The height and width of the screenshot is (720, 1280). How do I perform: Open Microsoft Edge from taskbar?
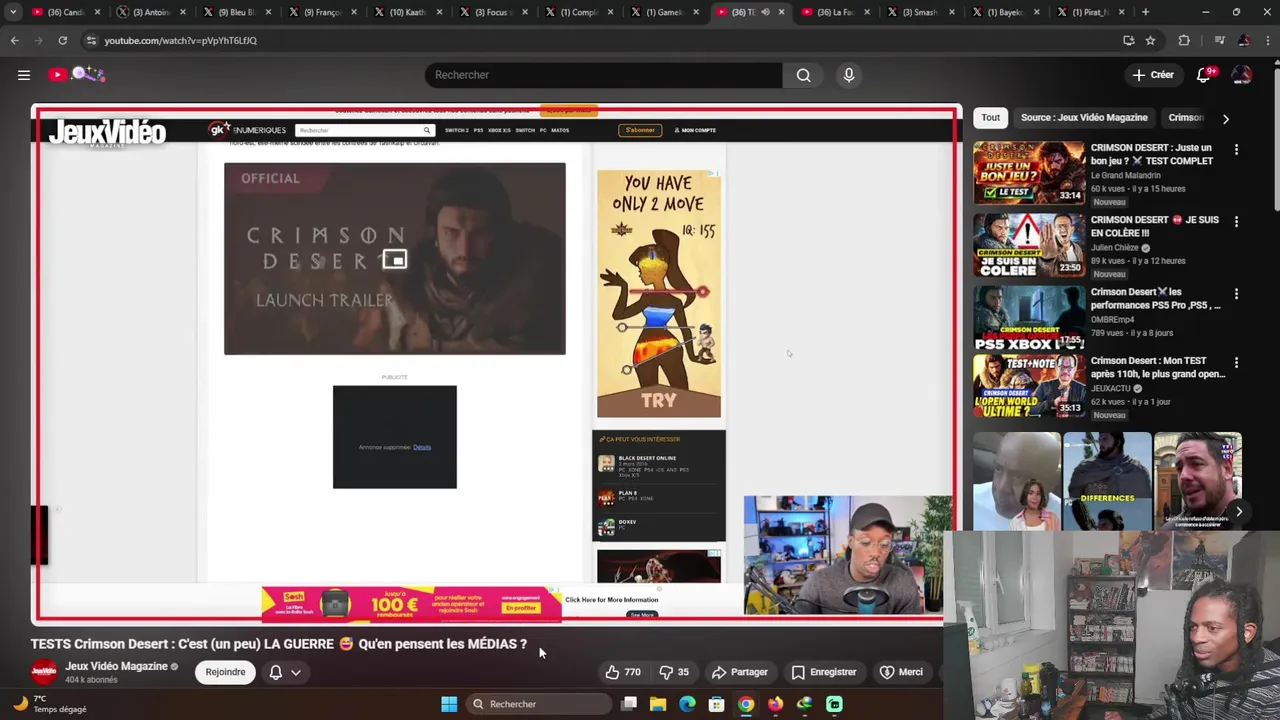coord(687,704)
